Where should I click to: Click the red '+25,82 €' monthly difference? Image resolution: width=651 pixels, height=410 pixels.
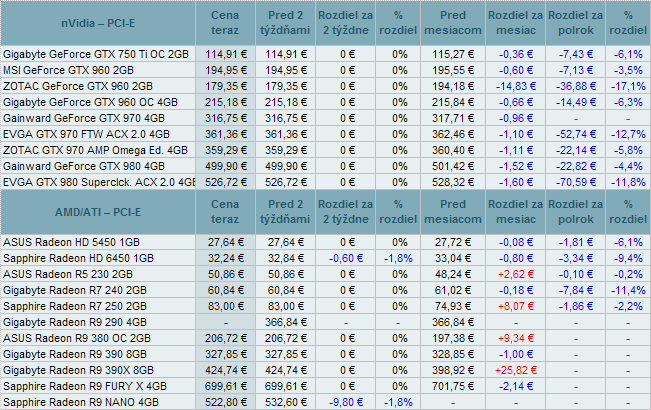tap(516, 371)
